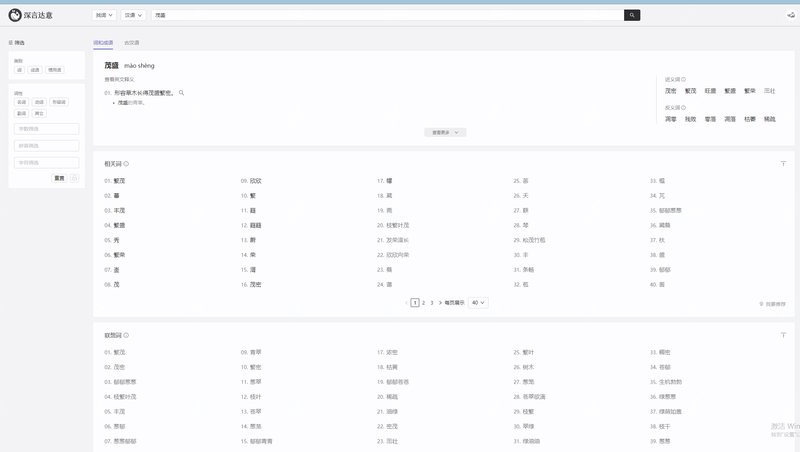Open the per-page count dropdown showing 40
This screenshot has height=452, width=800.
click(x=478, y=302)
